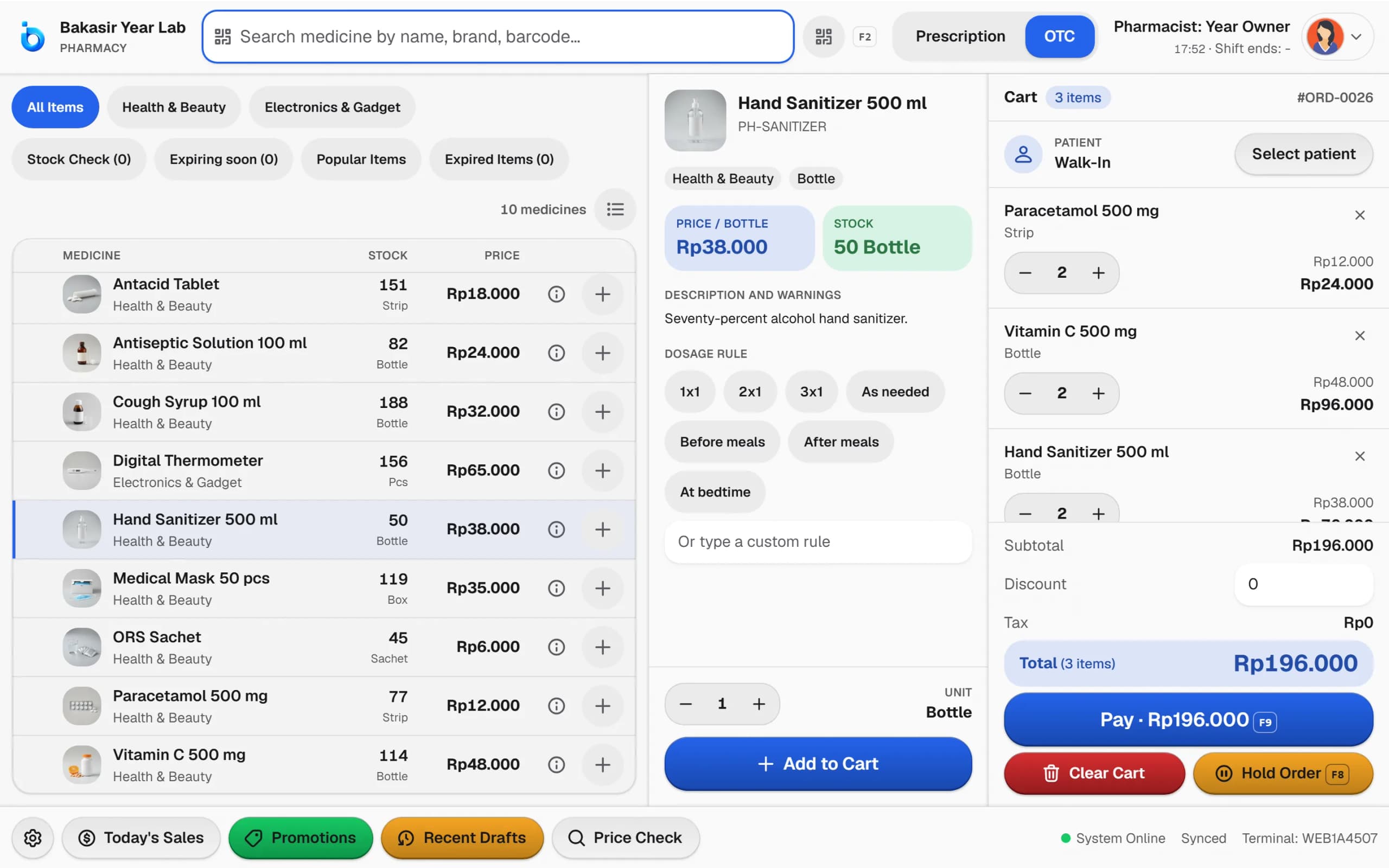1389x868 pixels.
Task: Clear the cart
Action: [1094, 774]
